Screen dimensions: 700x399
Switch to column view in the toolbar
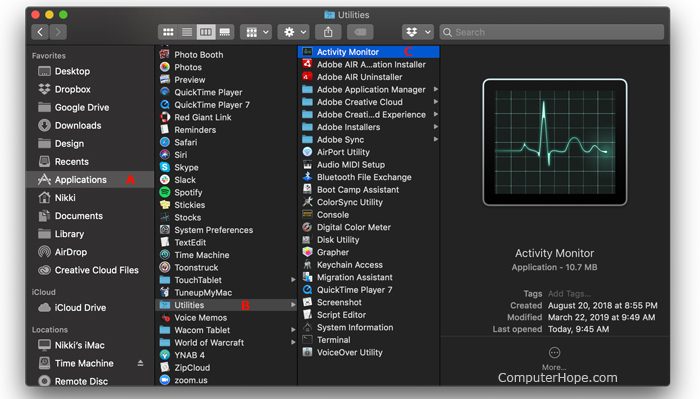pos(206,32)
